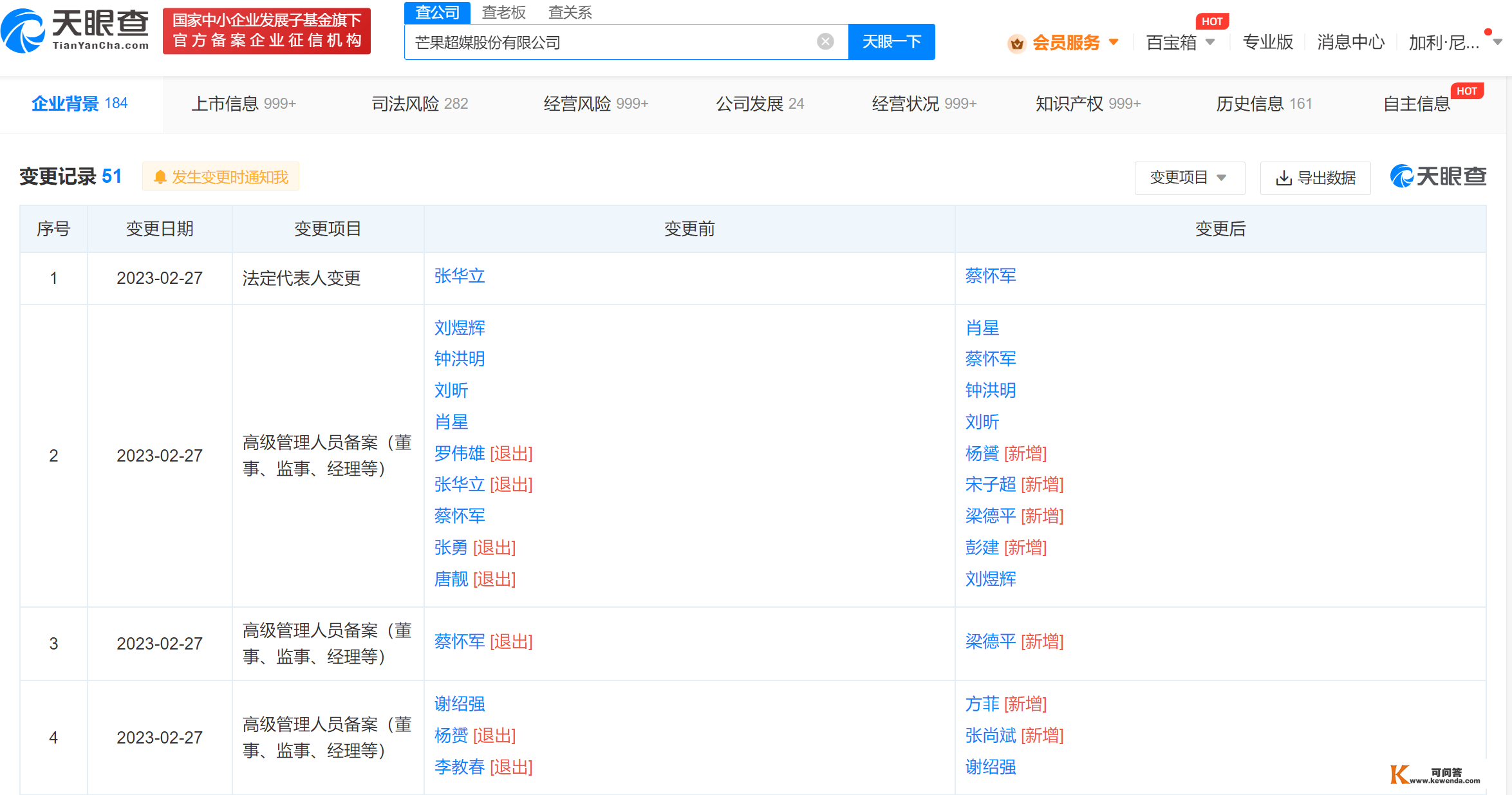Open 罗伟雄 link marked 退出

(x=460, y=453)
